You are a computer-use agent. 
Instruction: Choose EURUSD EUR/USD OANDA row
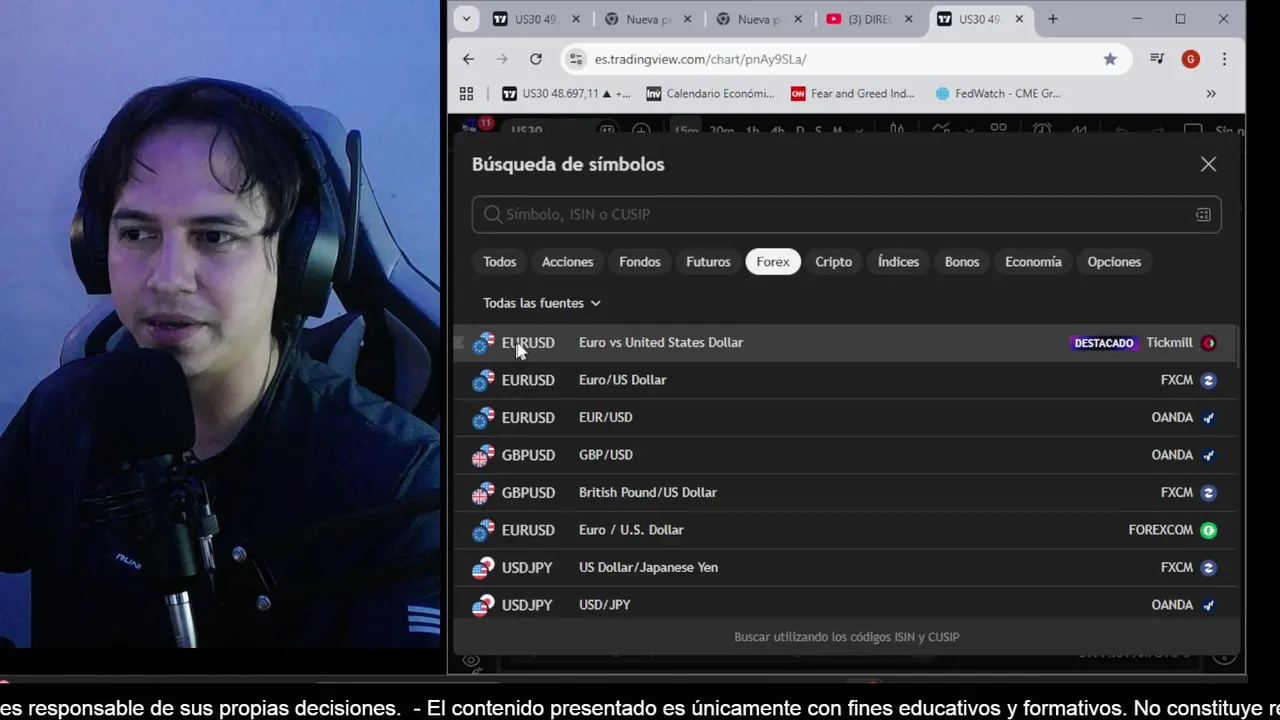pyautogui.click(x=846, y=417)
